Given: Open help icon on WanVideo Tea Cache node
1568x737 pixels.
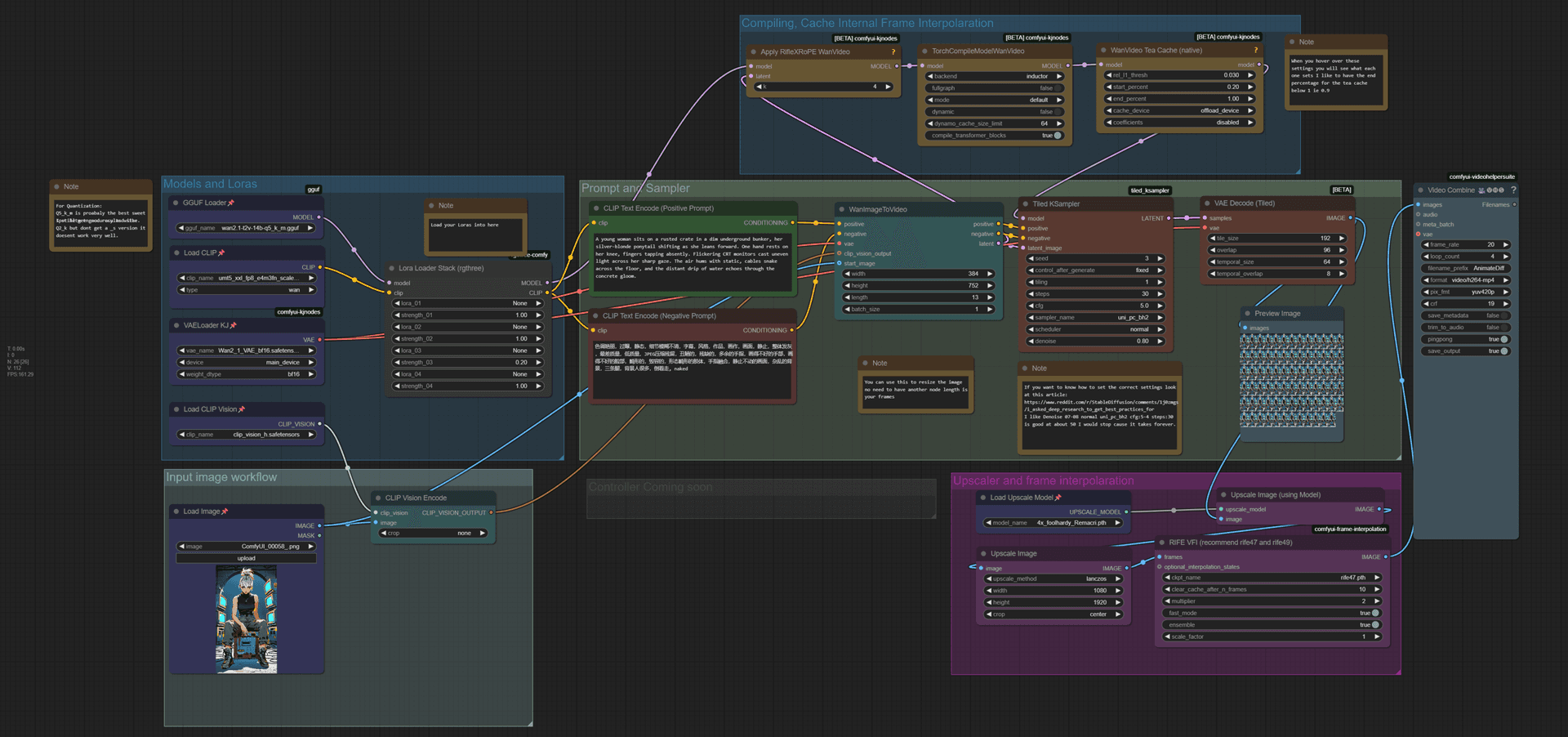Looking at the screenshot, I should [x=1256, y=50].
